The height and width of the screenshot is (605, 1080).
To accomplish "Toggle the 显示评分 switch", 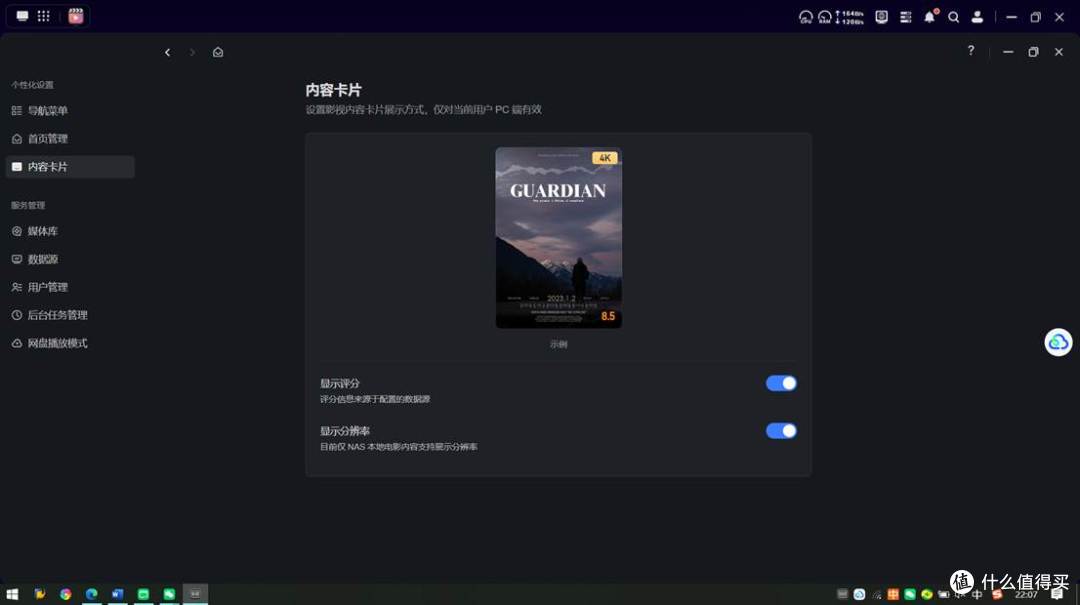I will click(x=781, y=383).
